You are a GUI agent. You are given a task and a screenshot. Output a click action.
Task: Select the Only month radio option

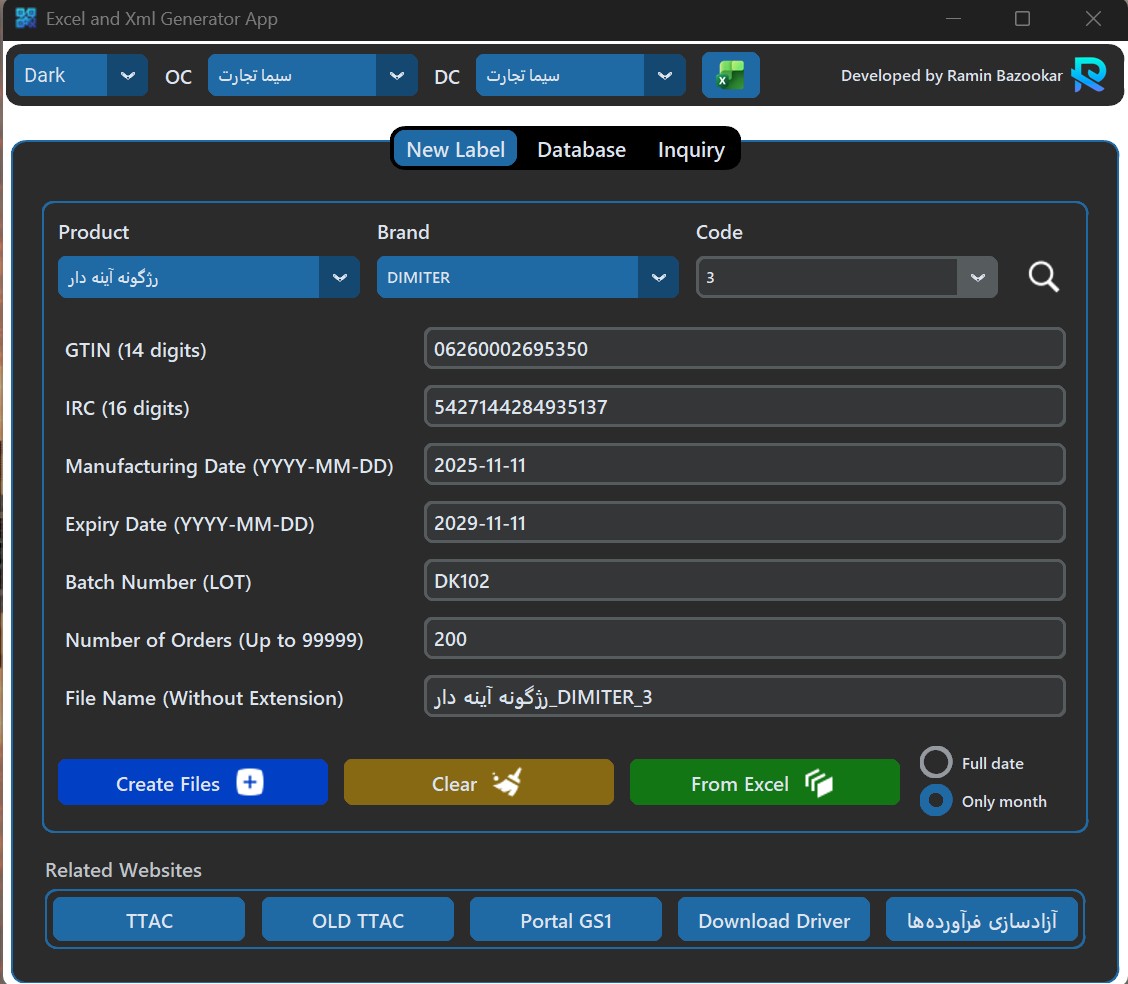(936, 801)
